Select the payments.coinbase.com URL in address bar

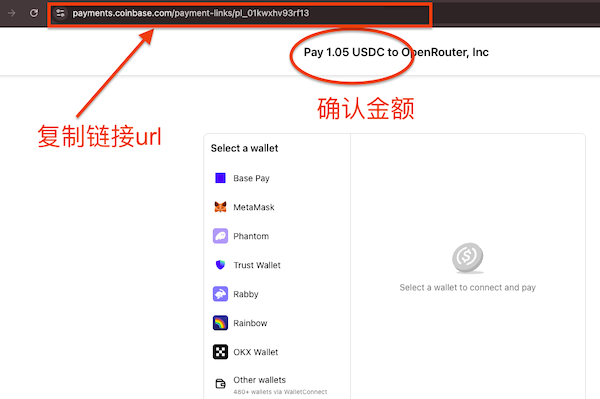(x=191, y=13)
